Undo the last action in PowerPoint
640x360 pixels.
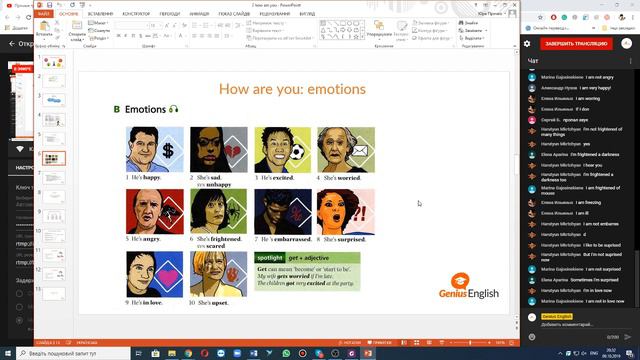pos(60,5)
